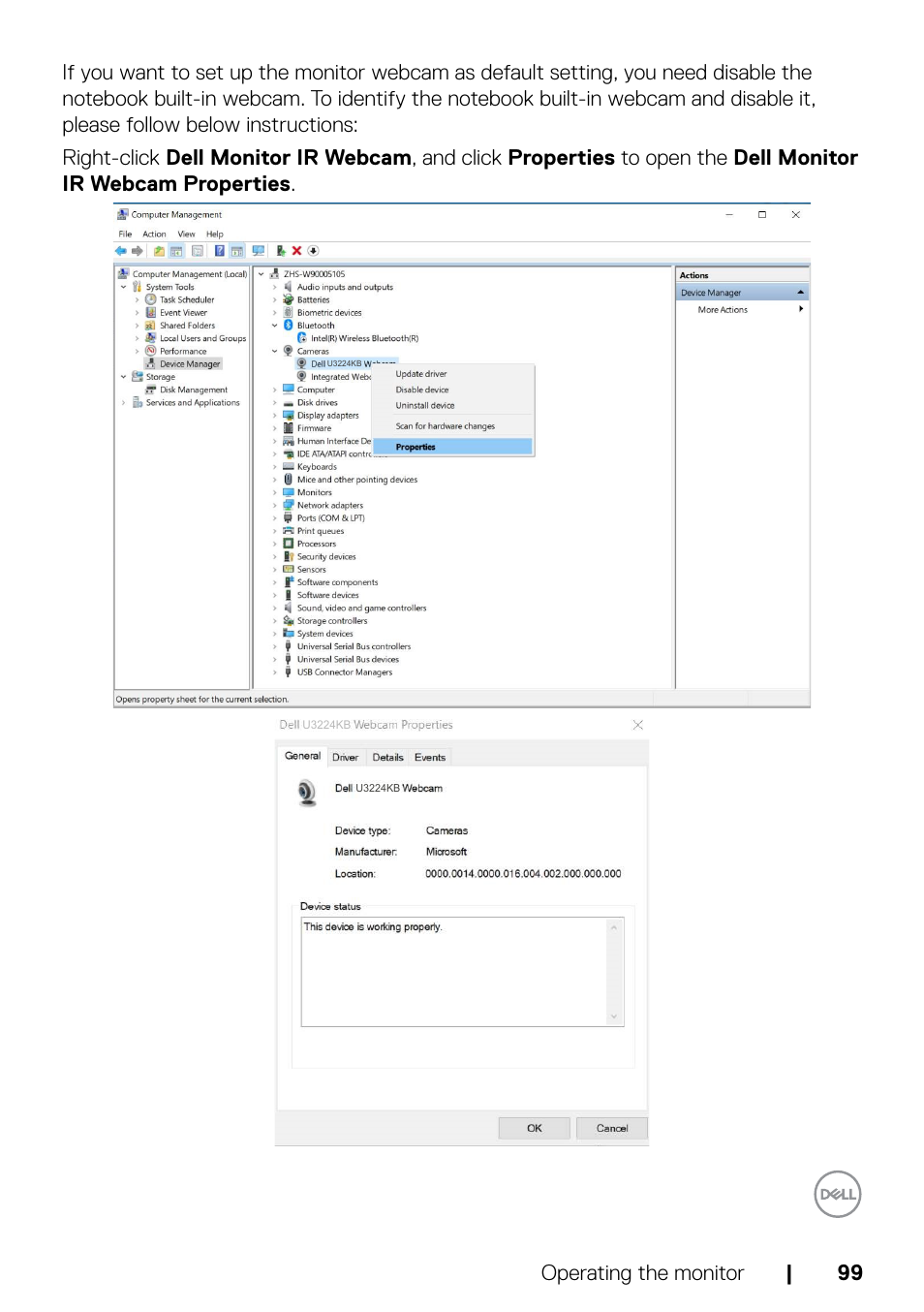Expand the Services and Applications node
Screen dimensions: 924x1312
pyautogui.click(x=123, y=402)
